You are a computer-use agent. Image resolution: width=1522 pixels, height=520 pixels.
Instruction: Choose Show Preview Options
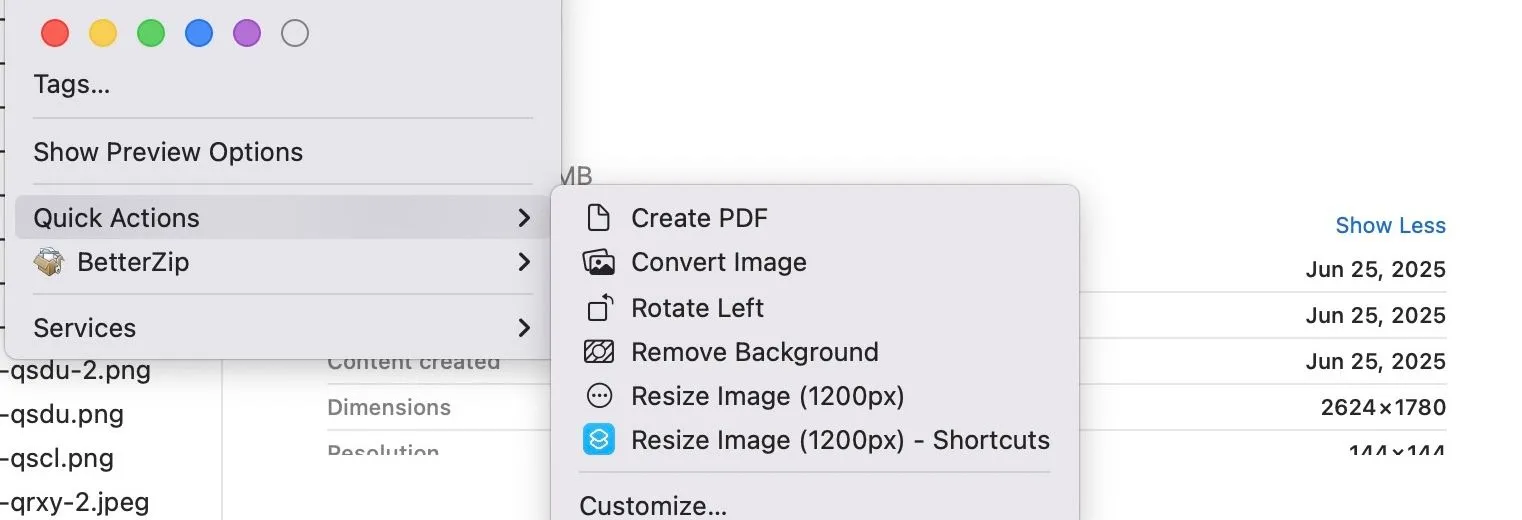pos(168,152)
